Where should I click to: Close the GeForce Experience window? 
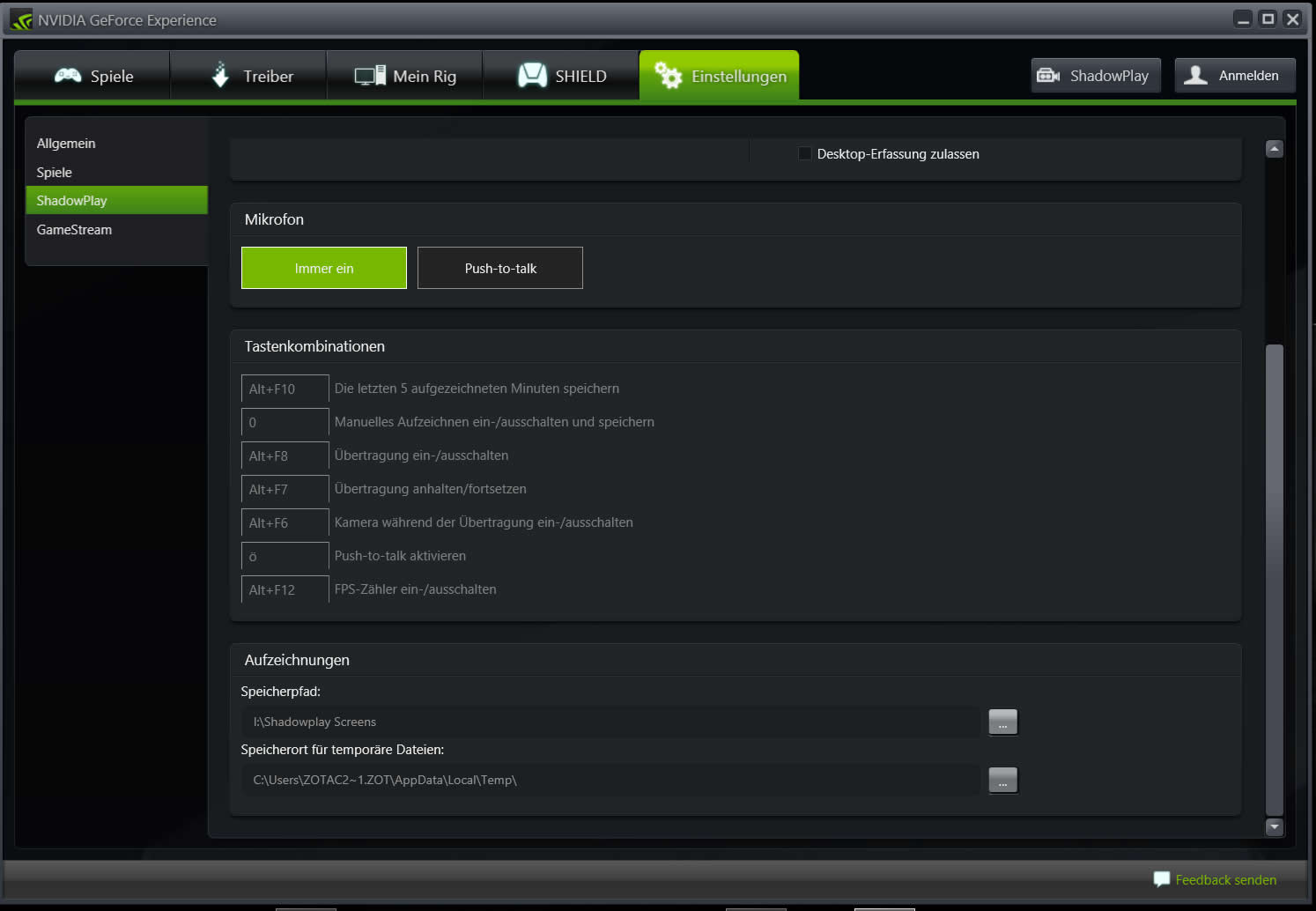(1292, 19)
